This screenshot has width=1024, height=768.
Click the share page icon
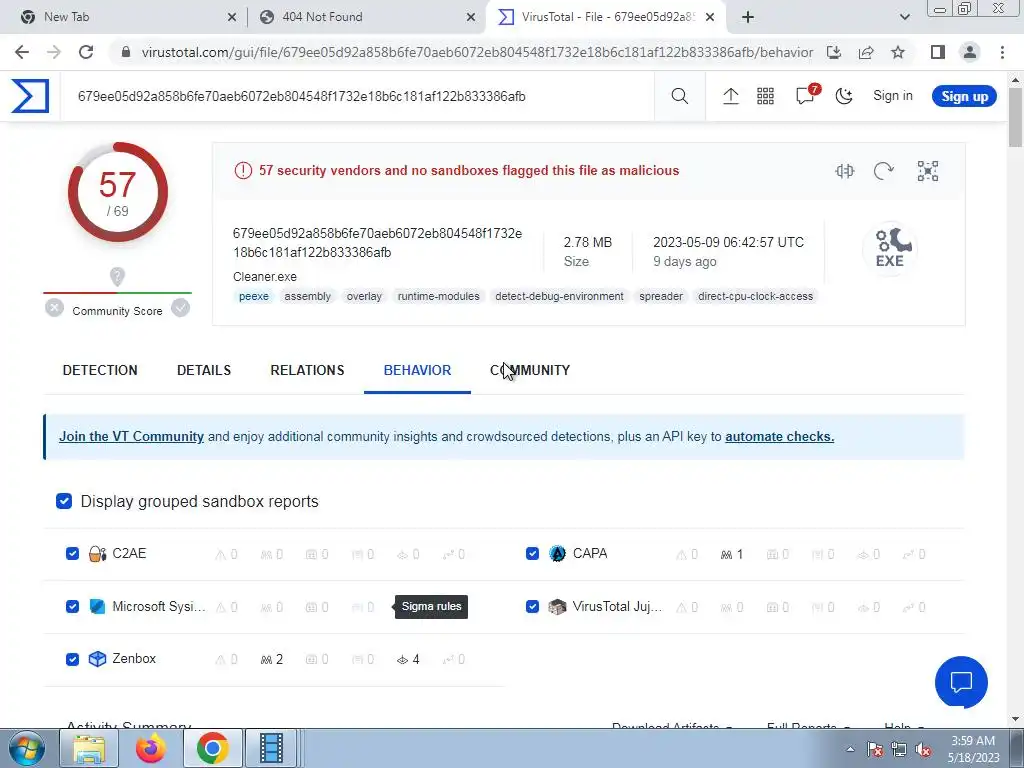point(866,52)
